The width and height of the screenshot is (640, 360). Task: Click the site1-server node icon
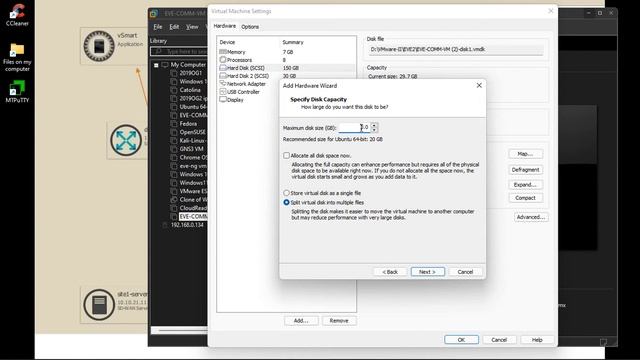point(99,305)
